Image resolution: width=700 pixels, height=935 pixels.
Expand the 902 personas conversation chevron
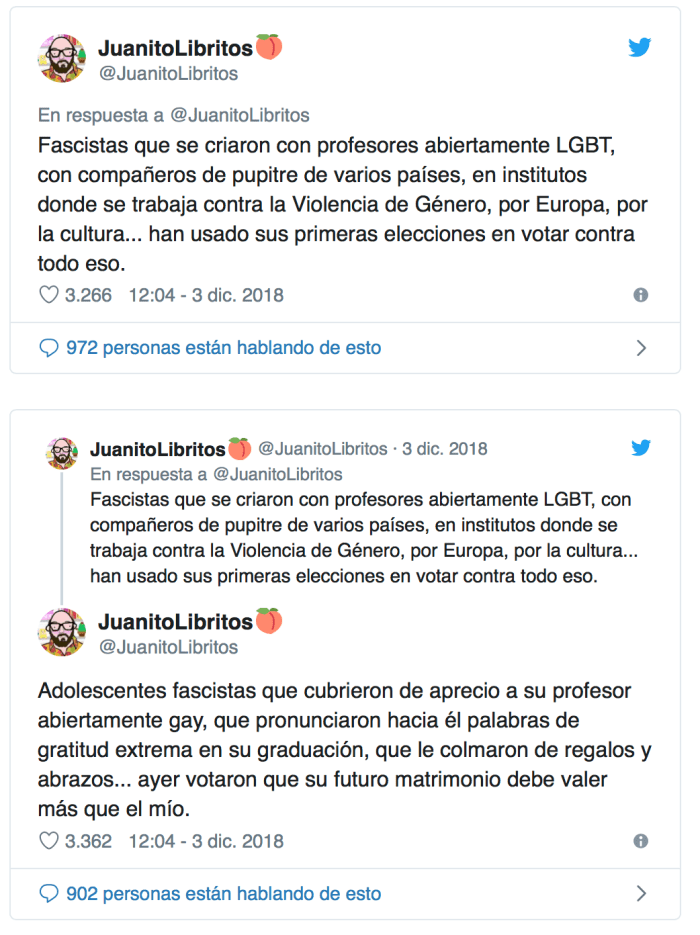click(641, 894)
